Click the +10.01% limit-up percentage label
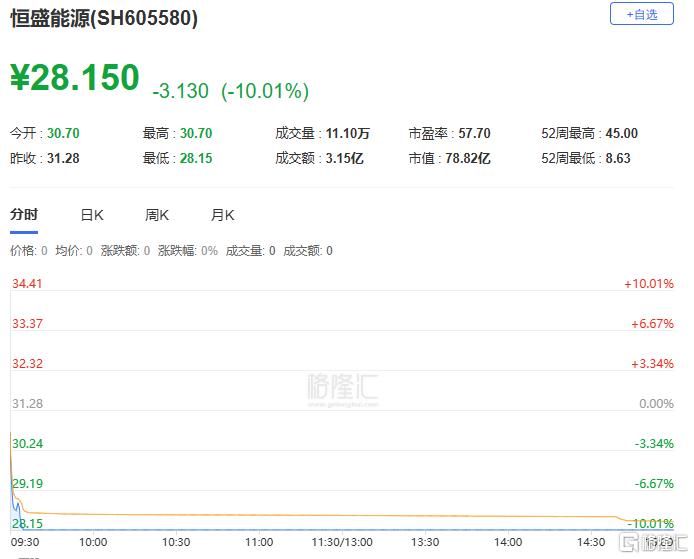 (648, 284)
